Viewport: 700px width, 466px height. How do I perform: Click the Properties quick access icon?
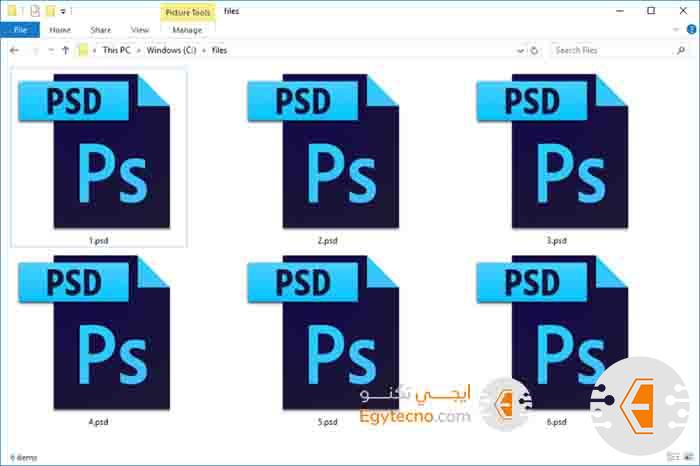click(x=35, y=11)
